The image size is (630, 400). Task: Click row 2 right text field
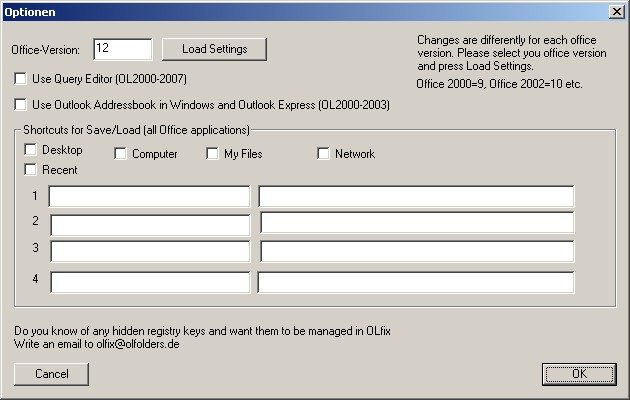tap(417, 222)
